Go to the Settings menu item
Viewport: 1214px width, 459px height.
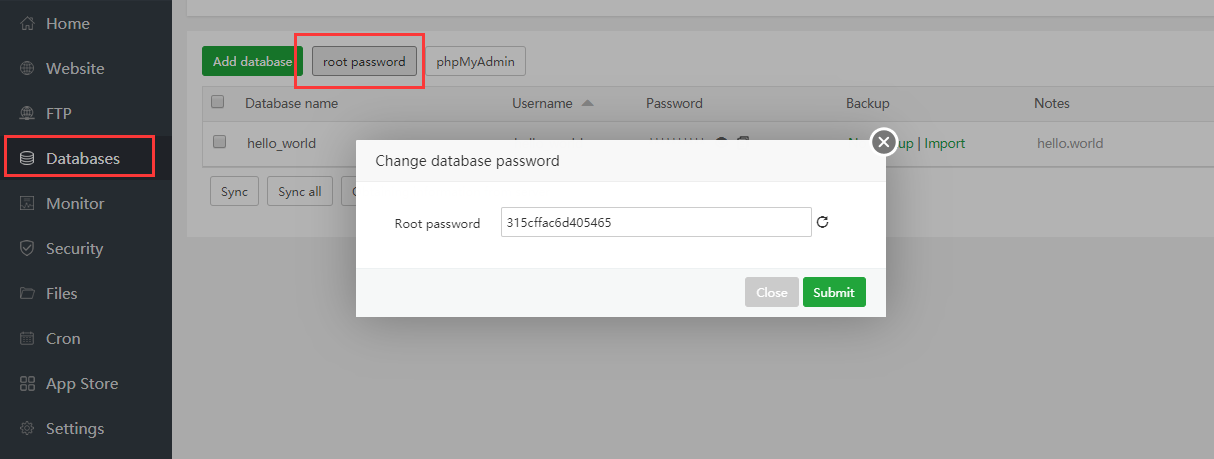74,428
